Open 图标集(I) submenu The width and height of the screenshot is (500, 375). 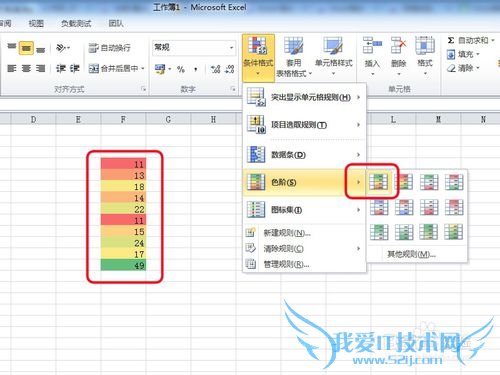point(305,209)
